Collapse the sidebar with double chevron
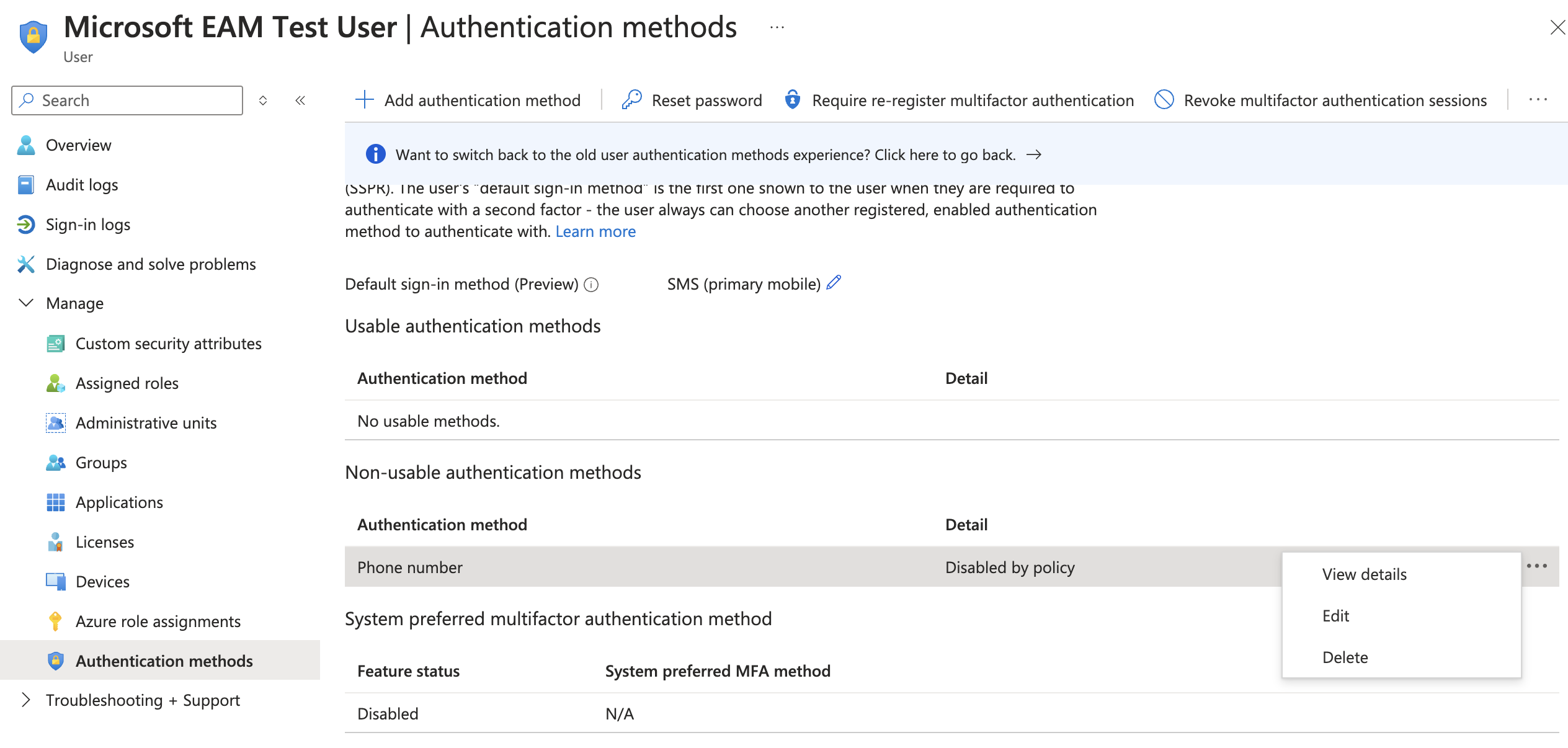Screen dimensions: 1568x748 coord(300,100)
